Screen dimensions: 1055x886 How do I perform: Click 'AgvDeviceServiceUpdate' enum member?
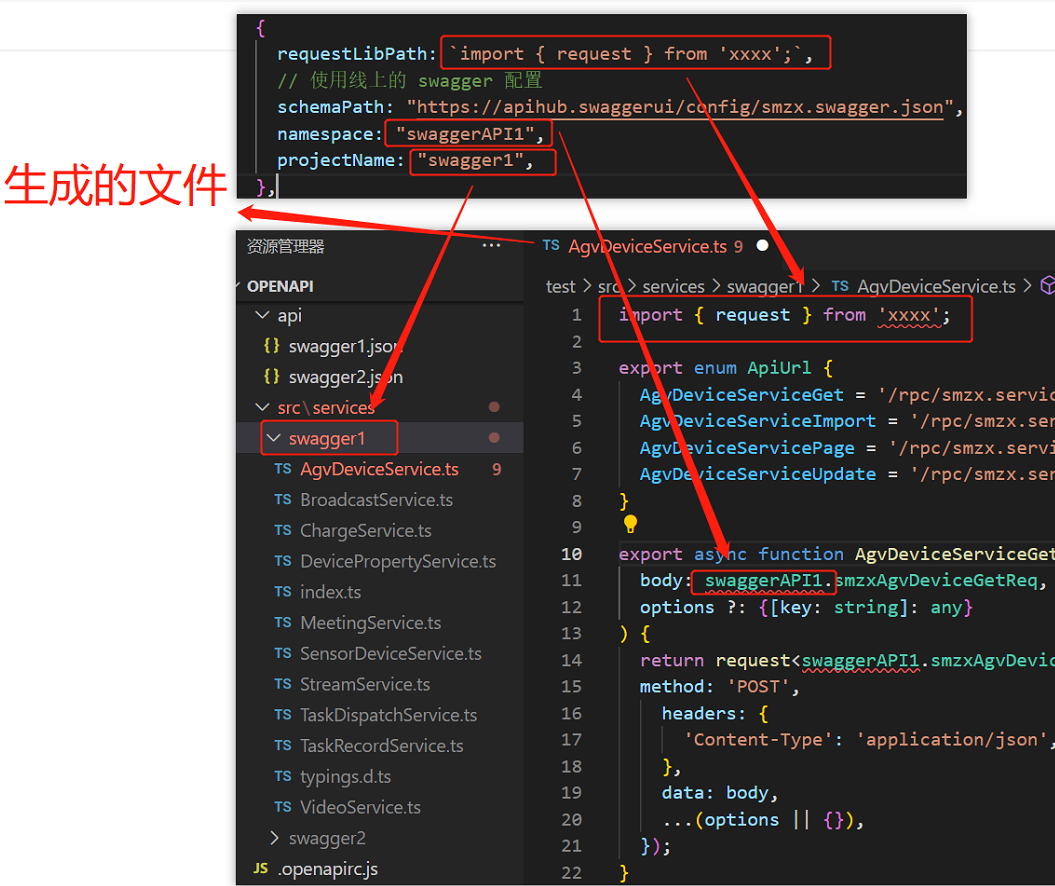(x=758, y=474)
